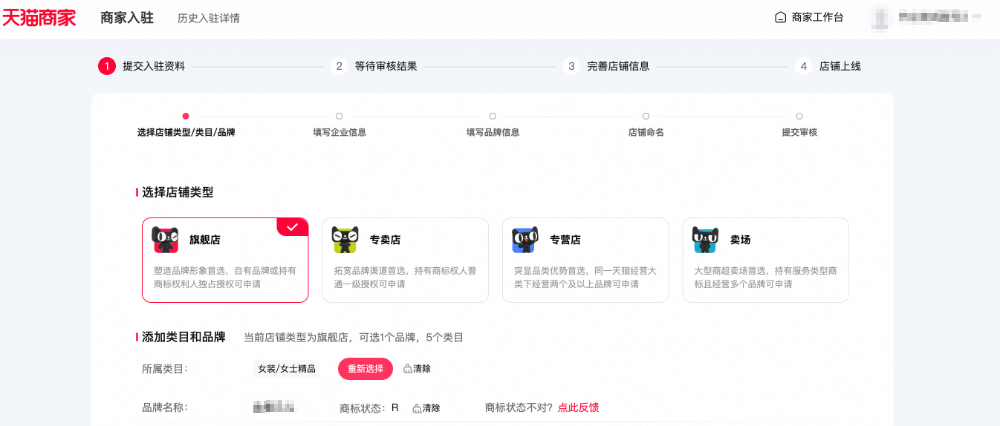Go to the 商家工作台 link

tap(817, 18)
